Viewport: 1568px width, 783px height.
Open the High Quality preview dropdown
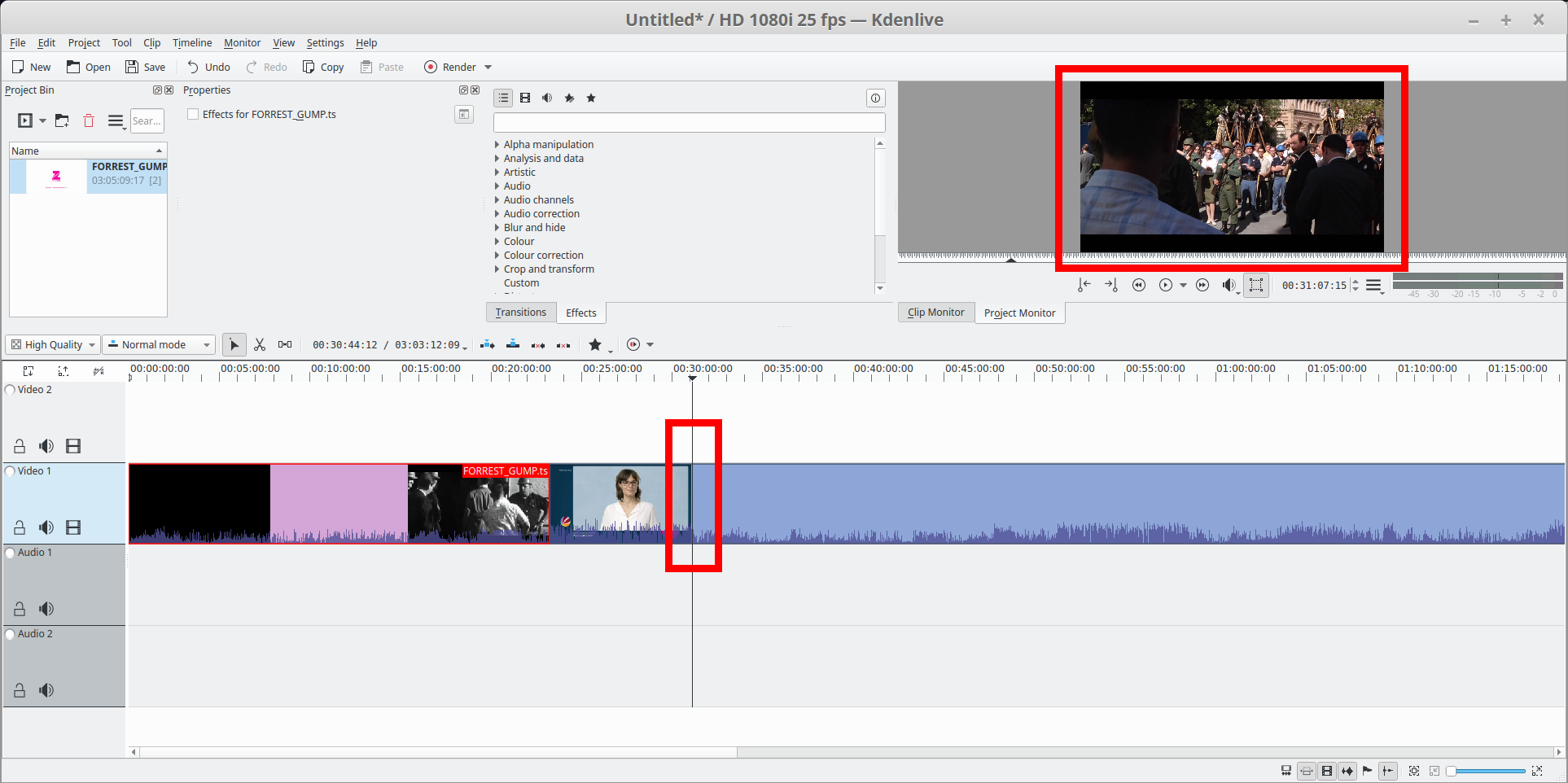53,345
